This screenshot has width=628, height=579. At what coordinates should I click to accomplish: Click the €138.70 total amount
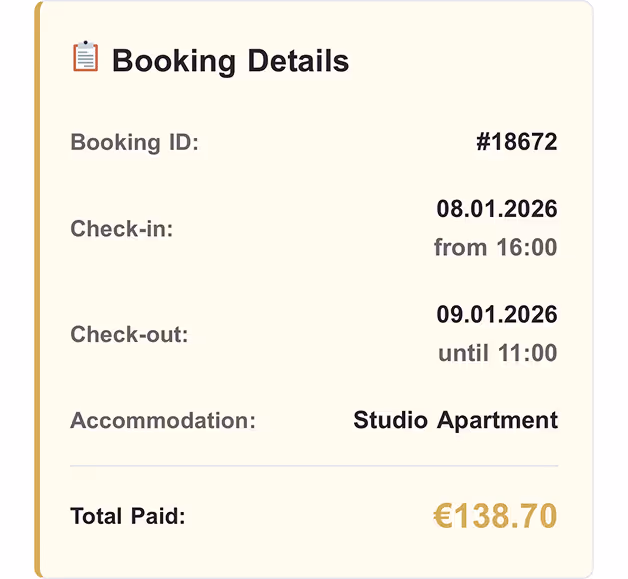(495, 516)
